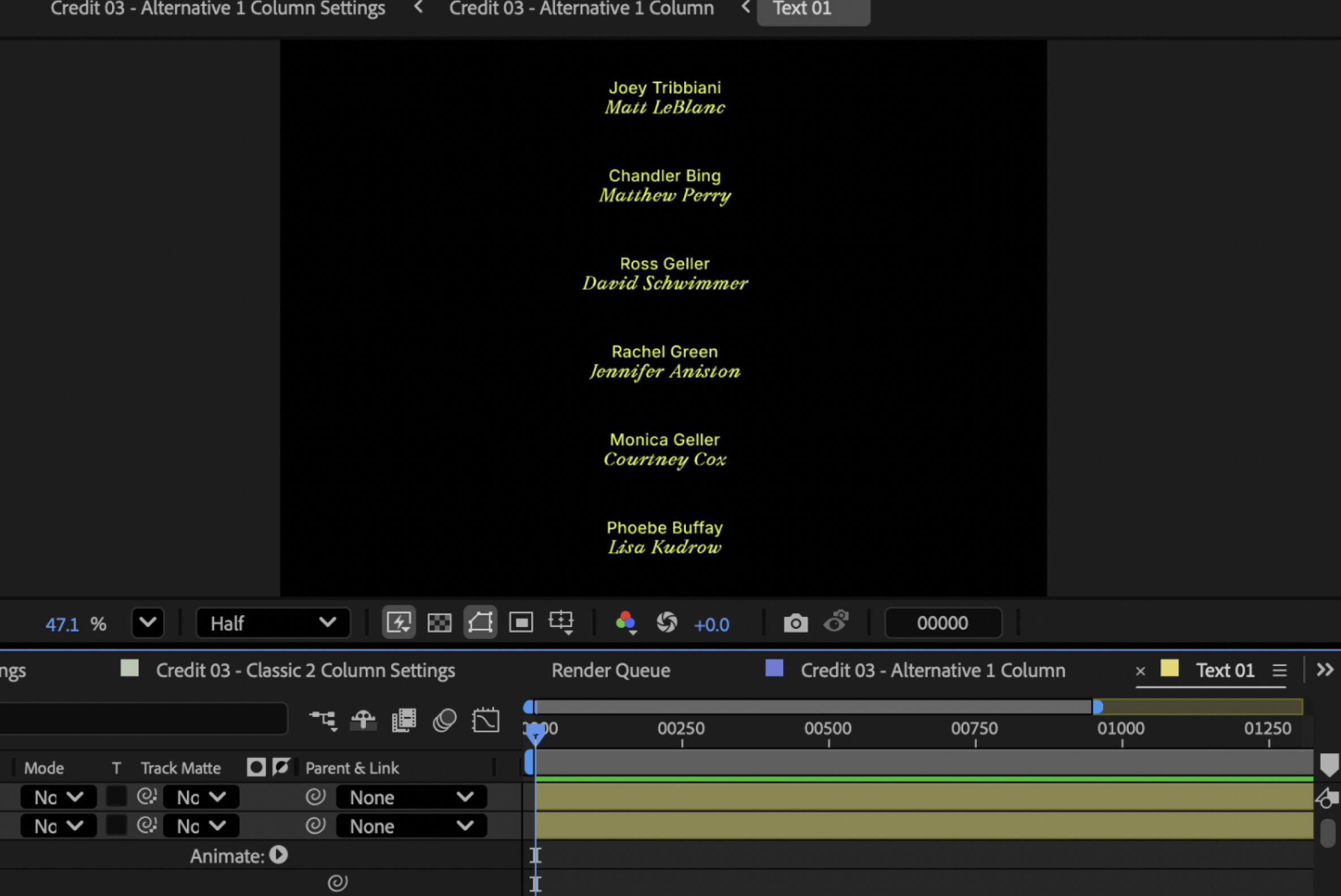Open Text 01 panel menu icon
The image size is (1341, 896).
(1279, 670)
